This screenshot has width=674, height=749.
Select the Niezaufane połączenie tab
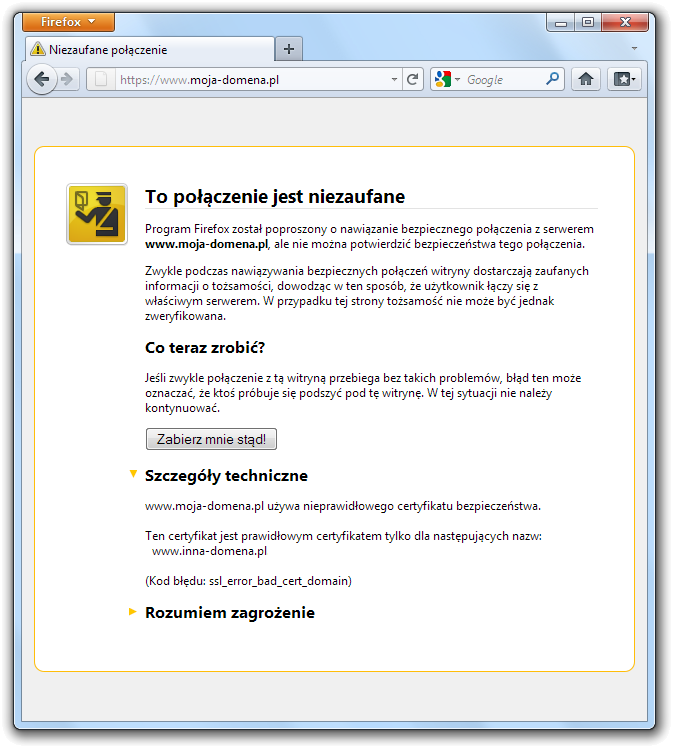tap(150, 49)
